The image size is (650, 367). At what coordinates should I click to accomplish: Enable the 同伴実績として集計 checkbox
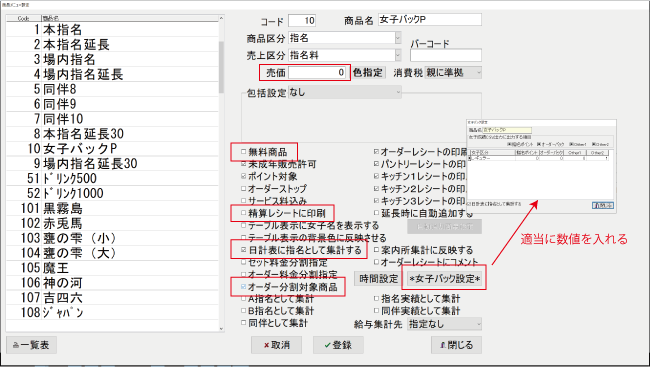point(376,311)
